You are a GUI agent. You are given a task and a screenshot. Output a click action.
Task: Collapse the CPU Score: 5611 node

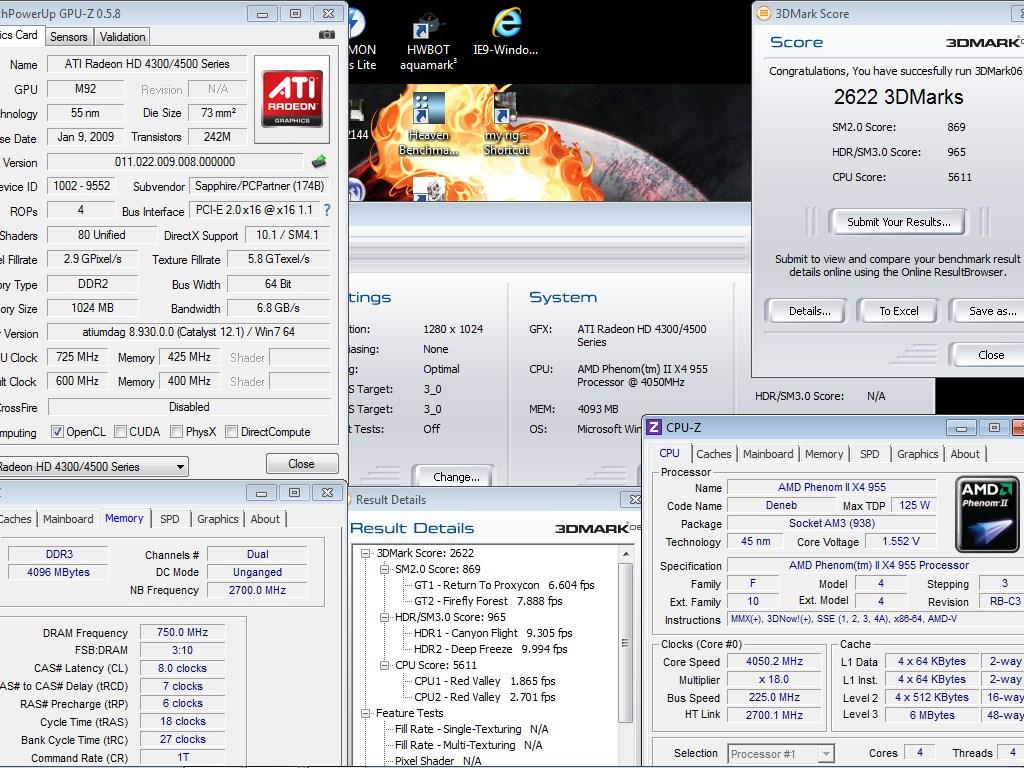385,665
